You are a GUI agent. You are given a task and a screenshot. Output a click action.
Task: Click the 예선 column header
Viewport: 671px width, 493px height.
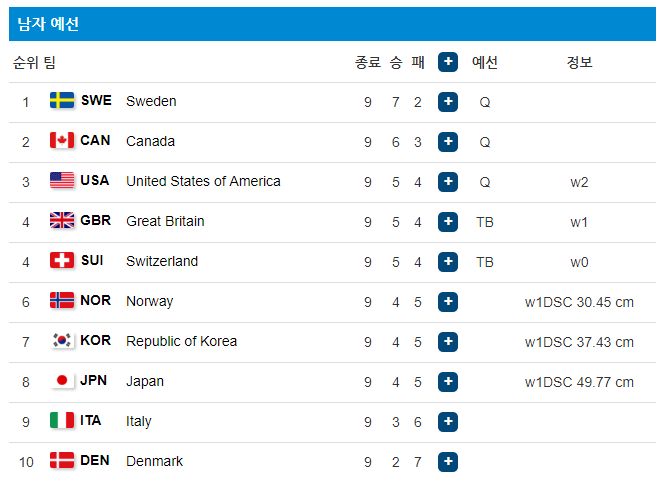[x=485, y=62]
